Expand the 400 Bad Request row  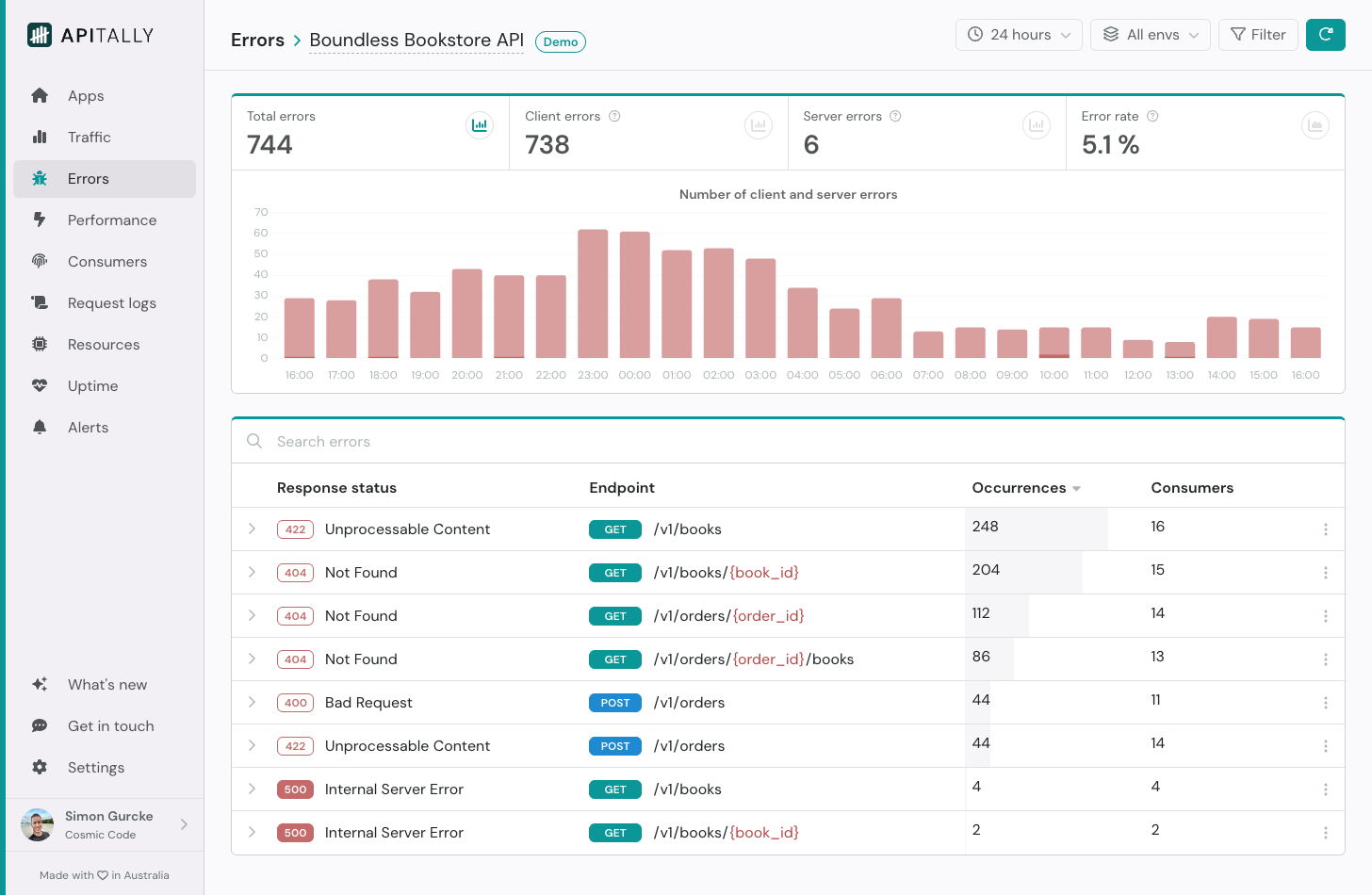[253, 703]
